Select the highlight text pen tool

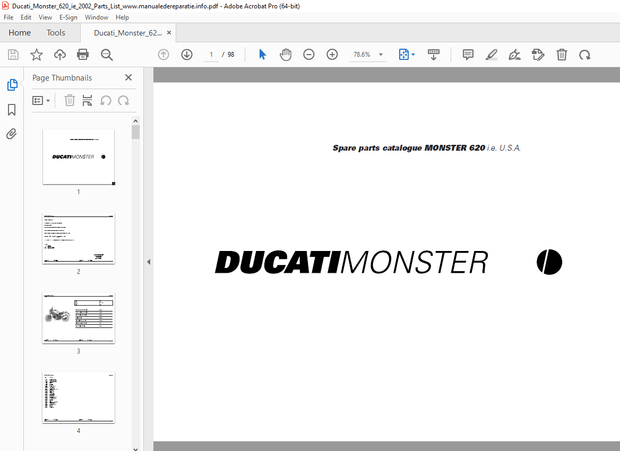(x=491, y=55)
